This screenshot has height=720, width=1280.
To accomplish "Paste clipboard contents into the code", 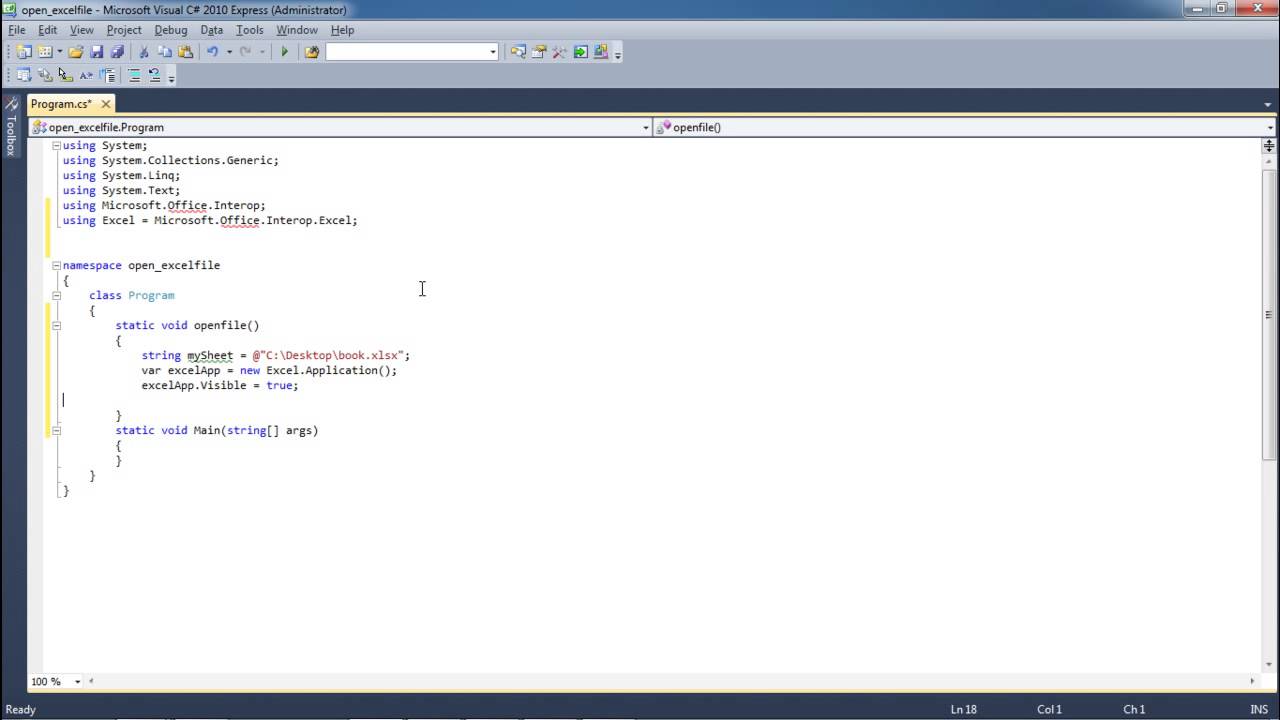I will click(x=187, y=51).
